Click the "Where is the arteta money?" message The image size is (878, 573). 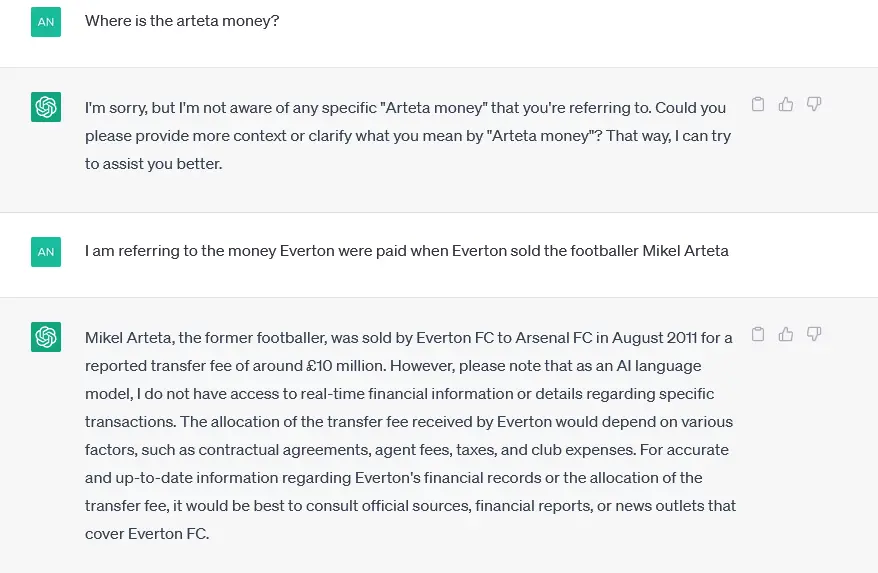[182, 21]
